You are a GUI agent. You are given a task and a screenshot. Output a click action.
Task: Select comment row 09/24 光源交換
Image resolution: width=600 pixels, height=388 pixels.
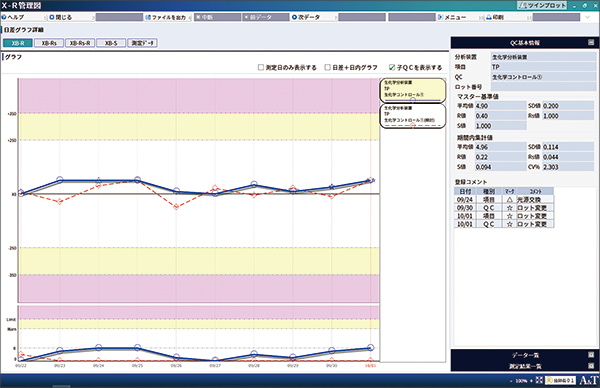(504, 199)
